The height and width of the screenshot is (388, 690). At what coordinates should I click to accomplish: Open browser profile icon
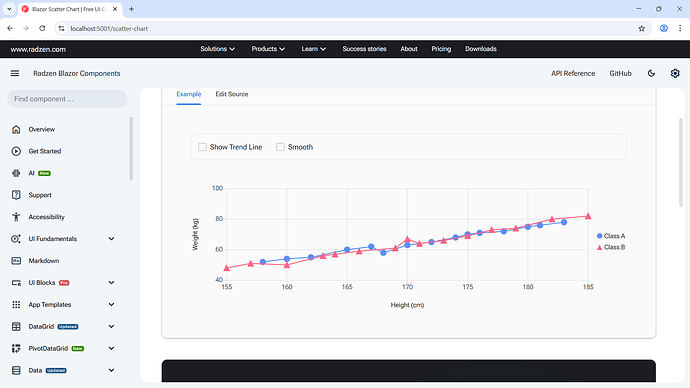click(664, 29)
